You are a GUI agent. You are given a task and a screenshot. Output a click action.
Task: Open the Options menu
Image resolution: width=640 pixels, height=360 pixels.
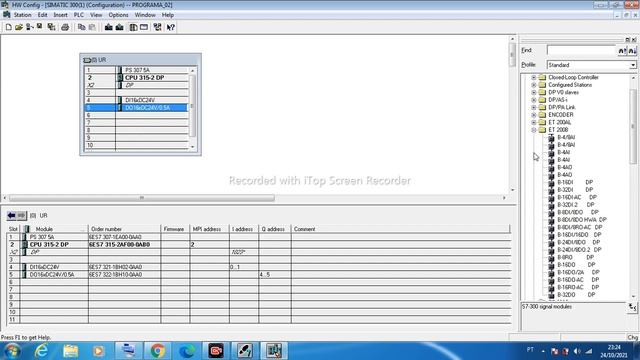[x=118, y=15]
